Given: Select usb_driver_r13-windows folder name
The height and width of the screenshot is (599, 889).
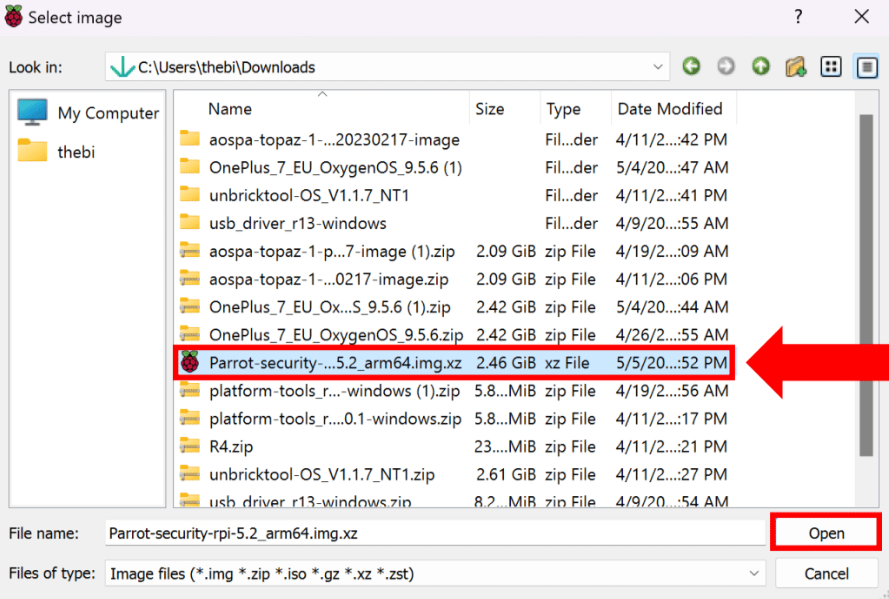Looking at the screenshot, I should coord(298,223).
